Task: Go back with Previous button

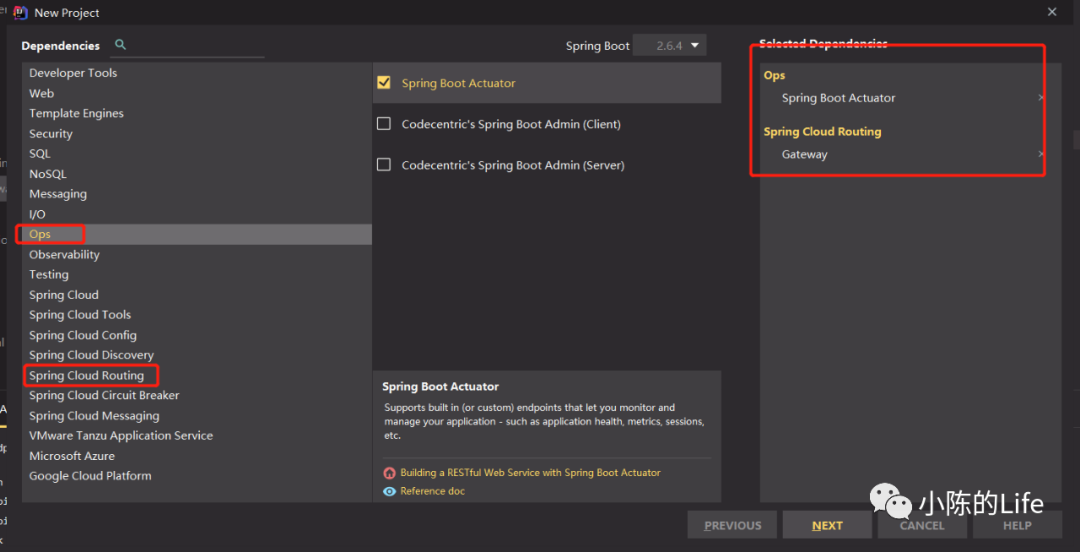Action: pyautogui.click(x=732, y=525)
